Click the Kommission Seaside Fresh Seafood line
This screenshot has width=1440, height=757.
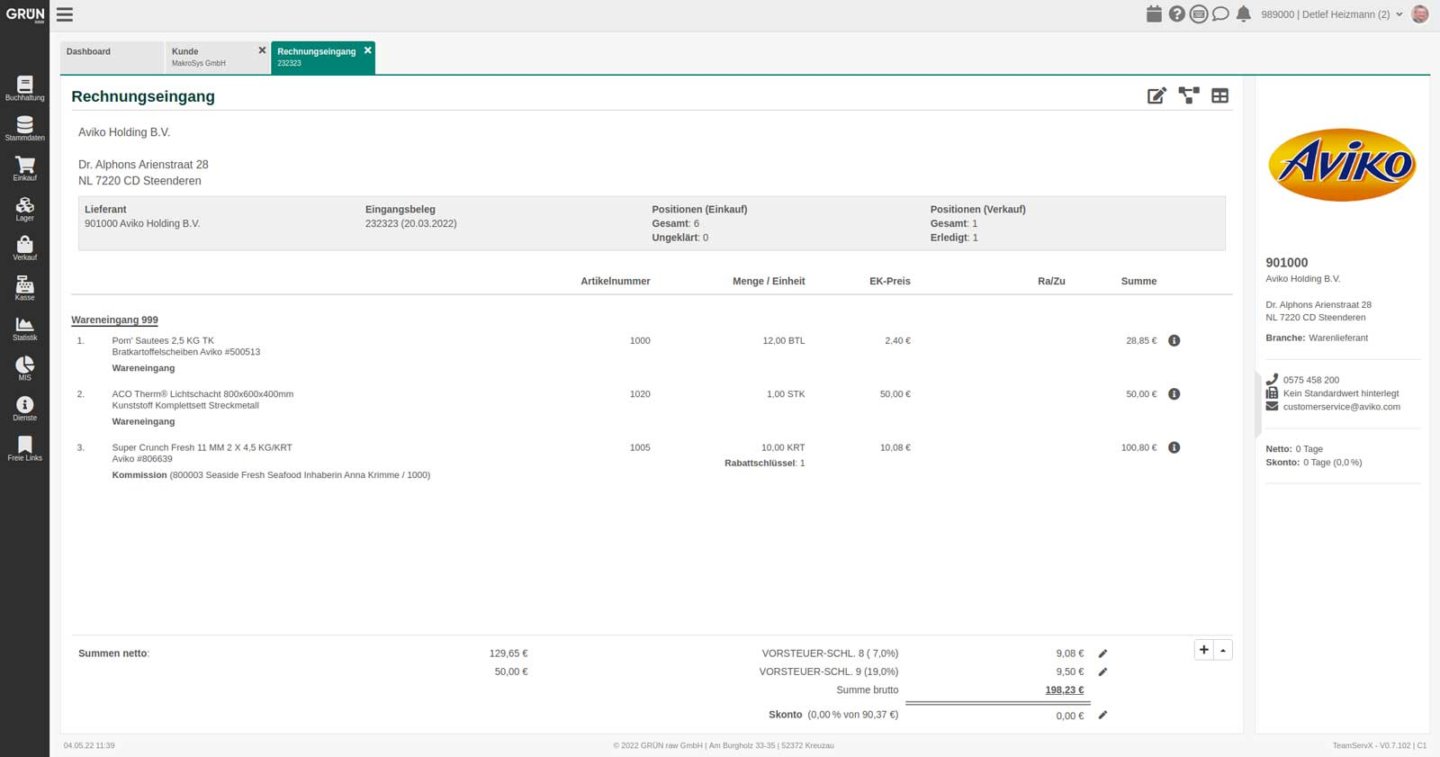[271, 475]
